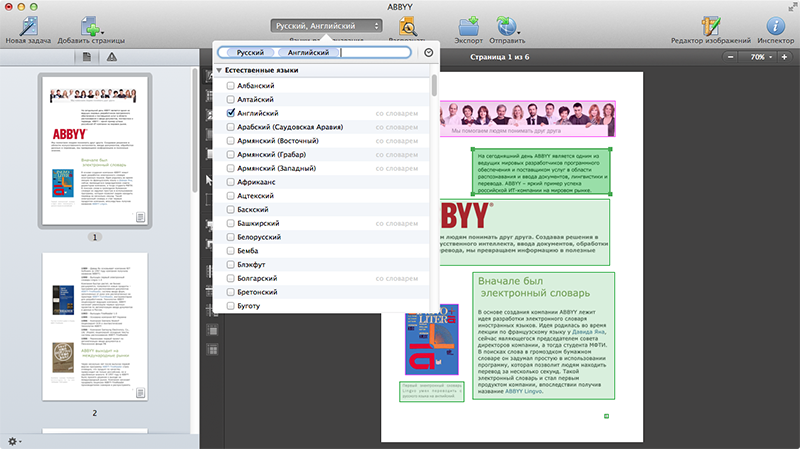The image size is (800, 449).
Task: Click the Русский language token
Action: 250,52
